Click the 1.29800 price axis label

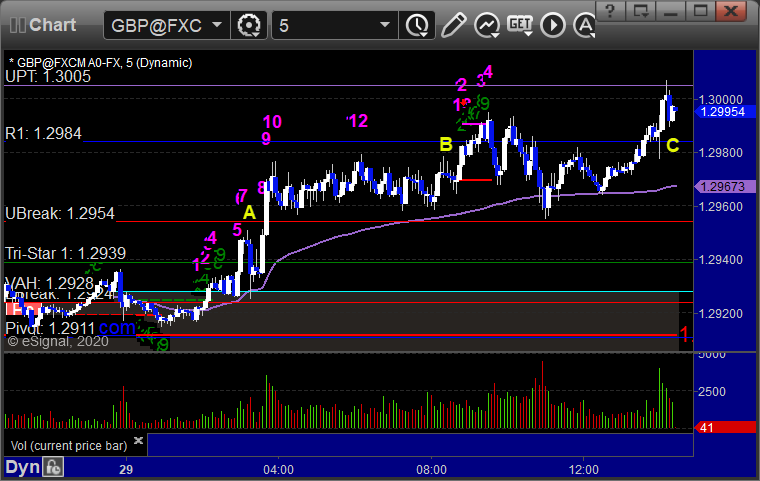coord(720,153)
